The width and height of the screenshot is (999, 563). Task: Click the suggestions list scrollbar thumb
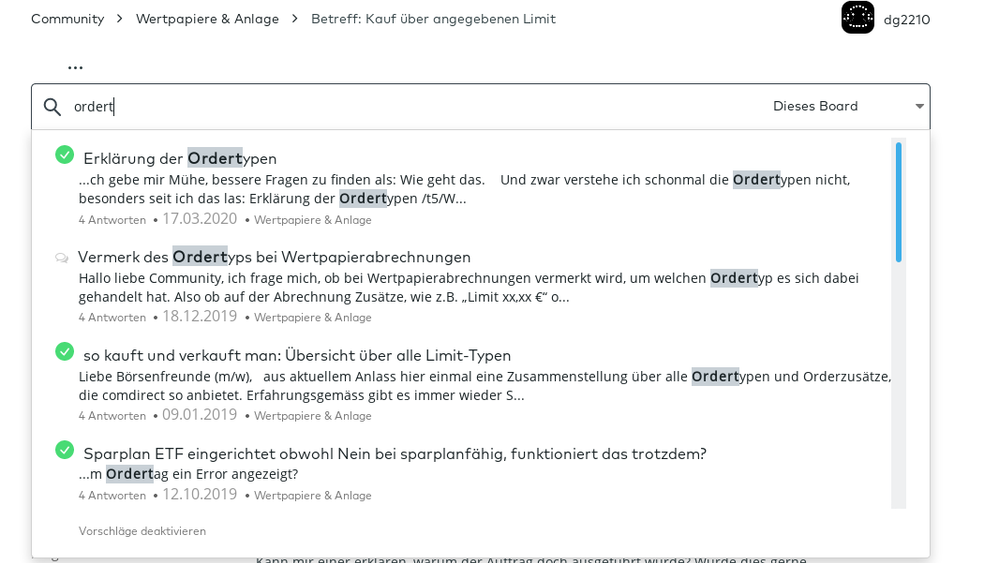click(x=898, y=203)
